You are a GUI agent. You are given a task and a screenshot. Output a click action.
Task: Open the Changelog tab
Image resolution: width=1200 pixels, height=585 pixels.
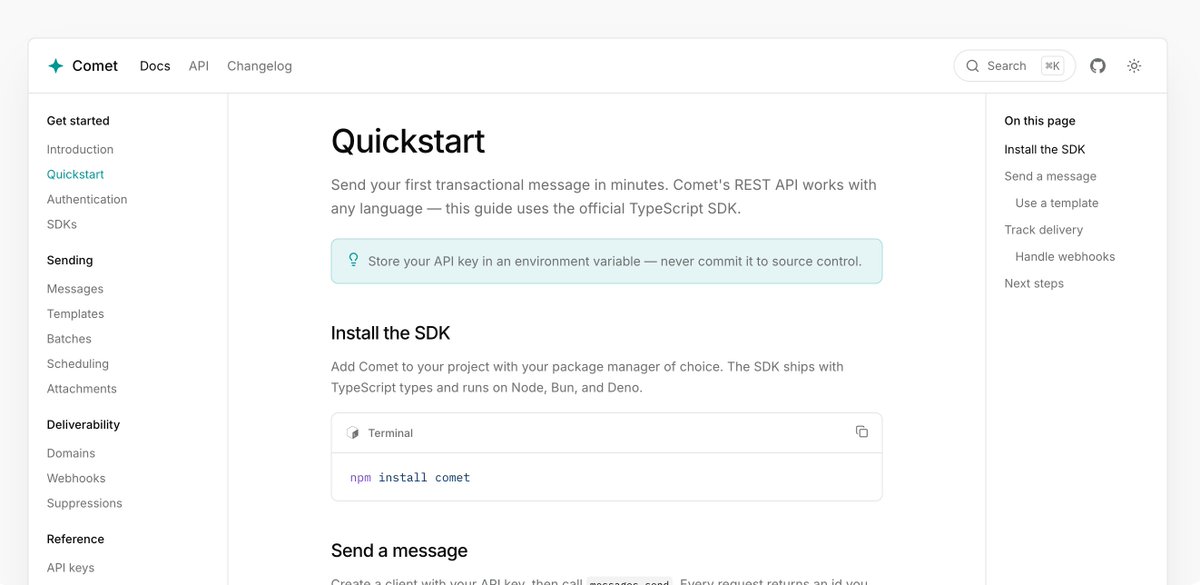pyautogui.click(x=259, y=66)
